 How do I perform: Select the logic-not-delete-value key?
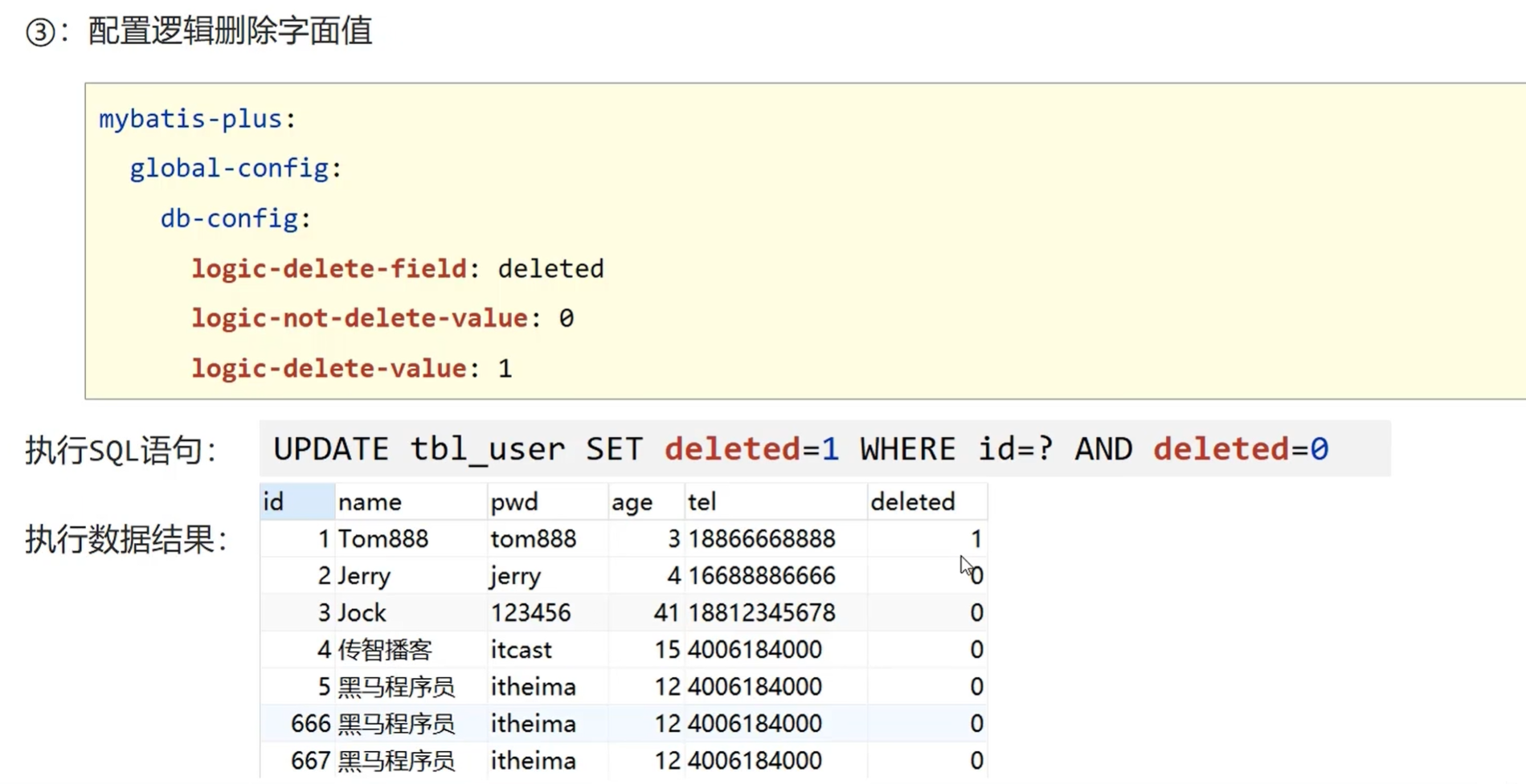click(359, 318)
